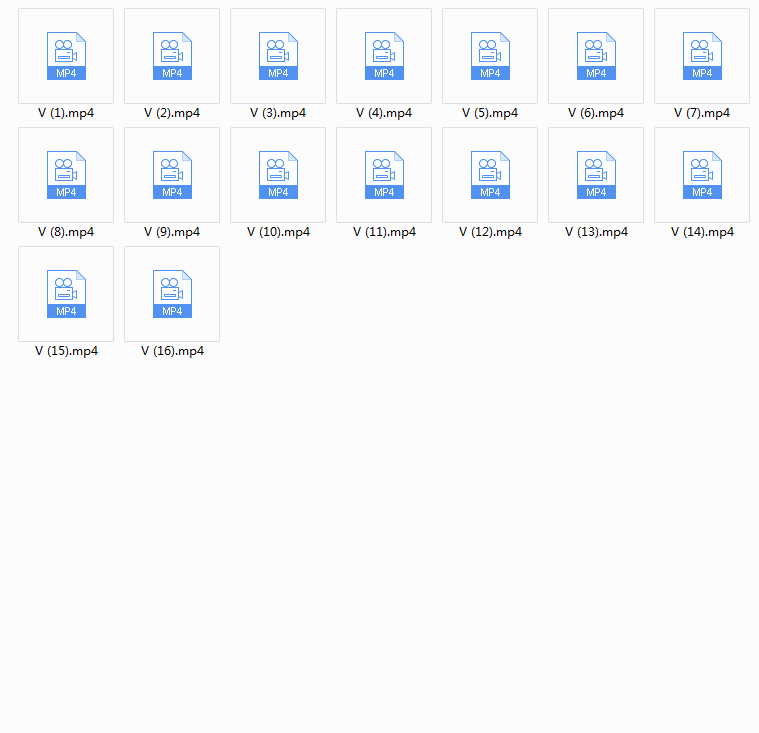The width and height of the screenshot is (759, 733).
Task: Select the V (6).mp4 video icon
Action: (596, 56)
